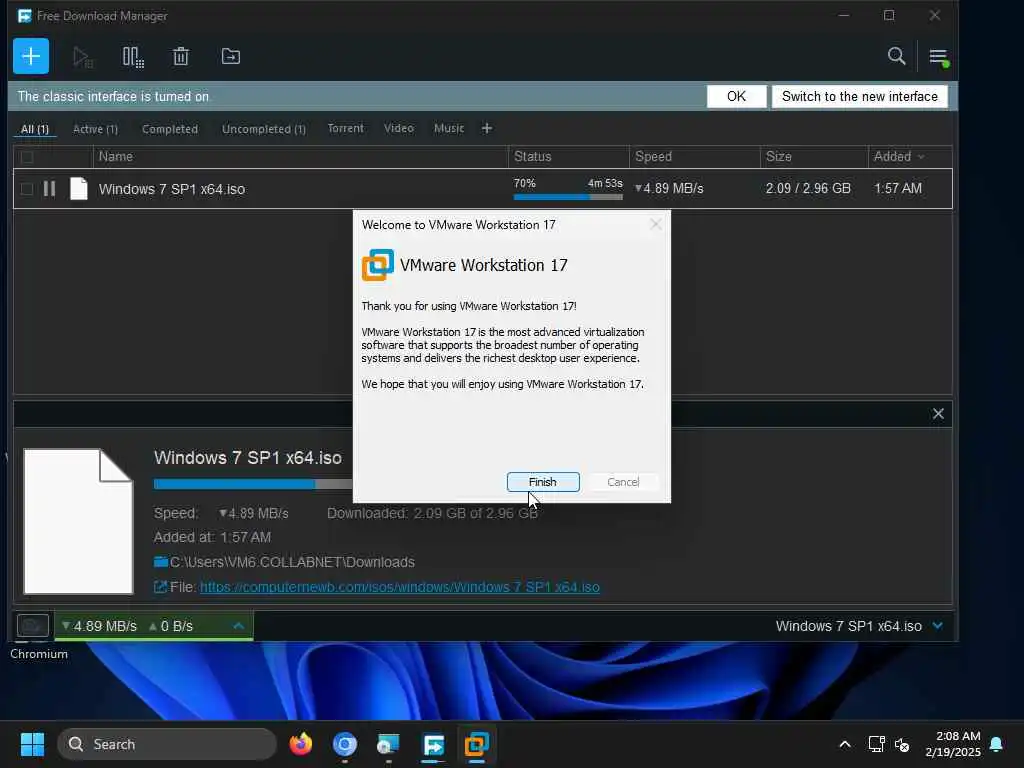Switch to the Completed tab
The image size is (1024, 768).
[x=170, y=129]
